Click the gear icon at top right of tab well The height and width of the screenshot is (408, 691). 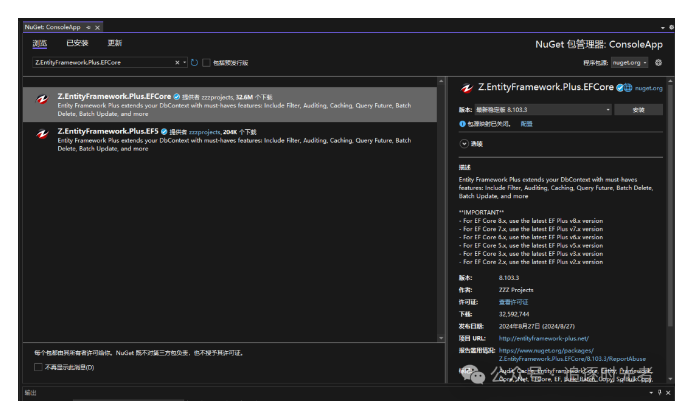click(671, 27)
